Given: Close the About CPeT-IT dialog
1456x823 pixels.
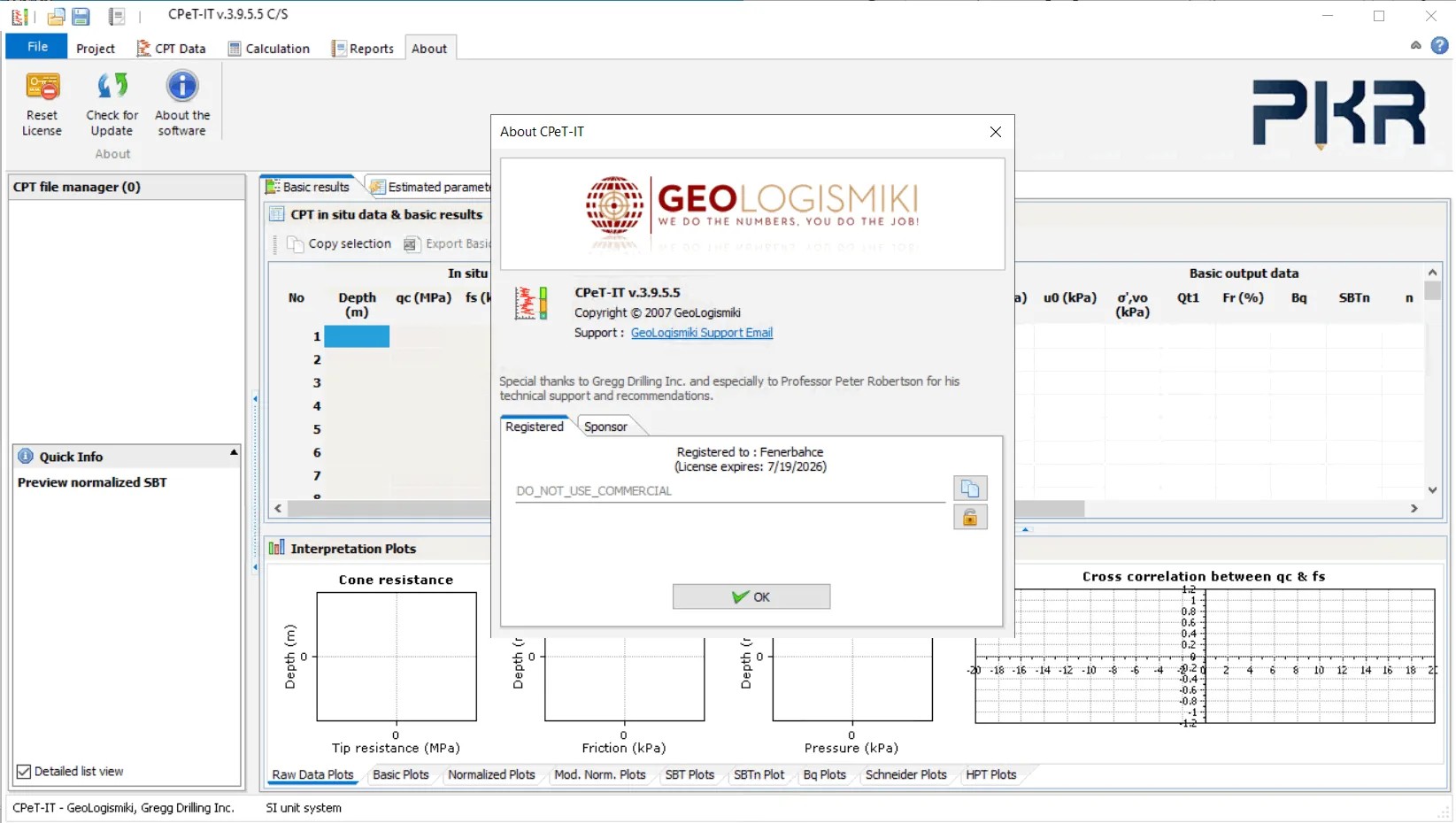Looking at the screenshot, I should (x=996, y=132).
